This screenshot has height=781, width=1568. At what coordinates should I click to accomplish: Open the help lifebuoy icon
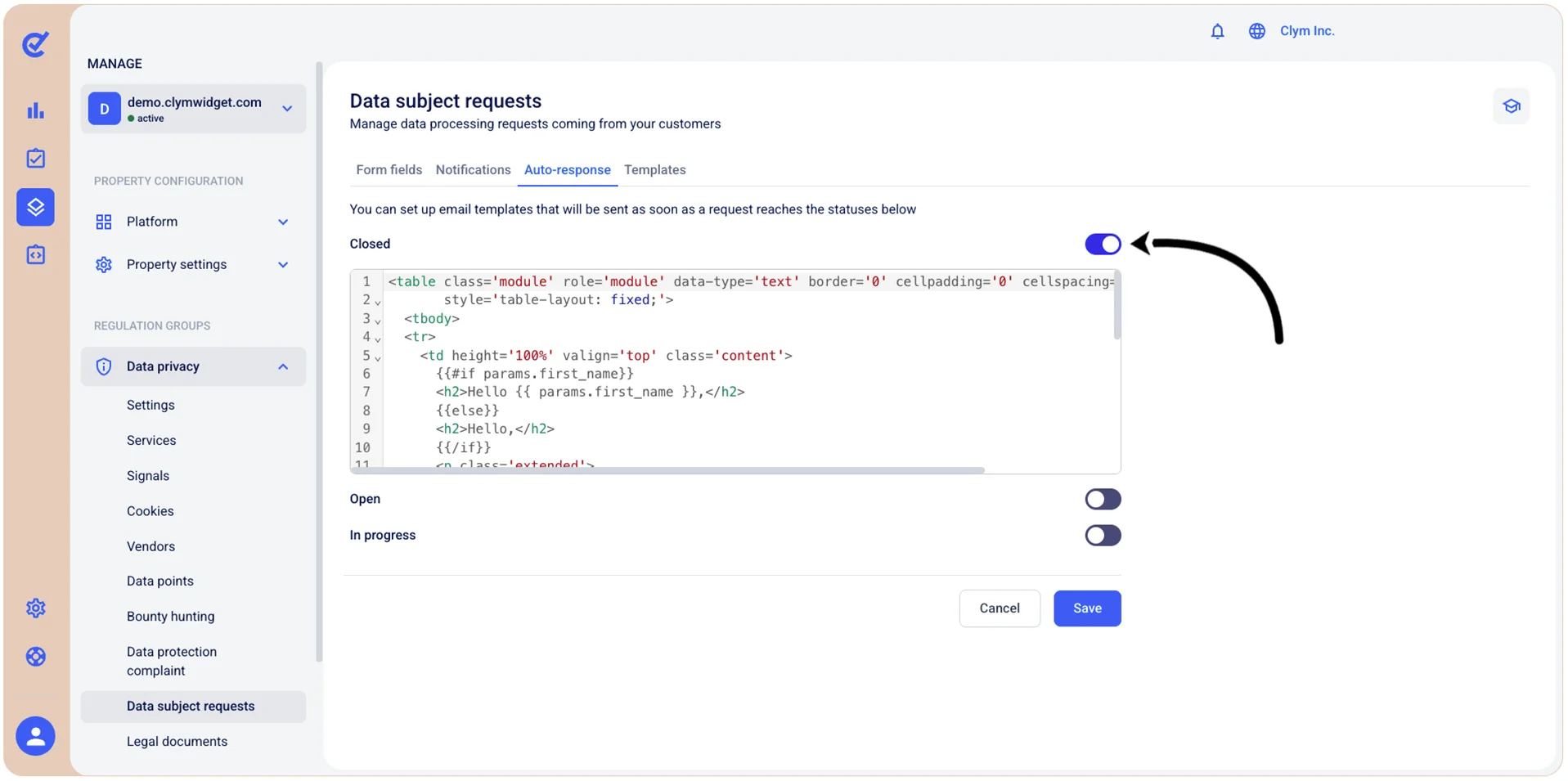[35, 657]
